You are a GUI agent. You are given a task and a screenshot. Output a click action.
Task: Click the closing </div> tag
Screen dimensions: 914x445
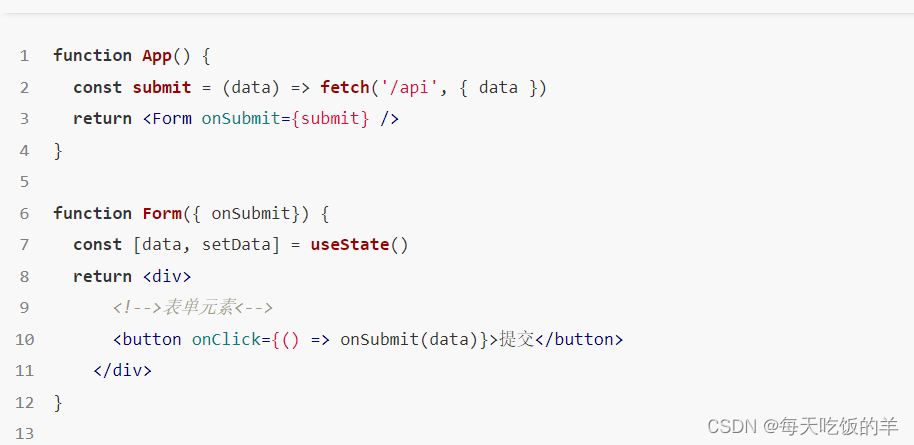pyautogui.click(x=122, y=370)
